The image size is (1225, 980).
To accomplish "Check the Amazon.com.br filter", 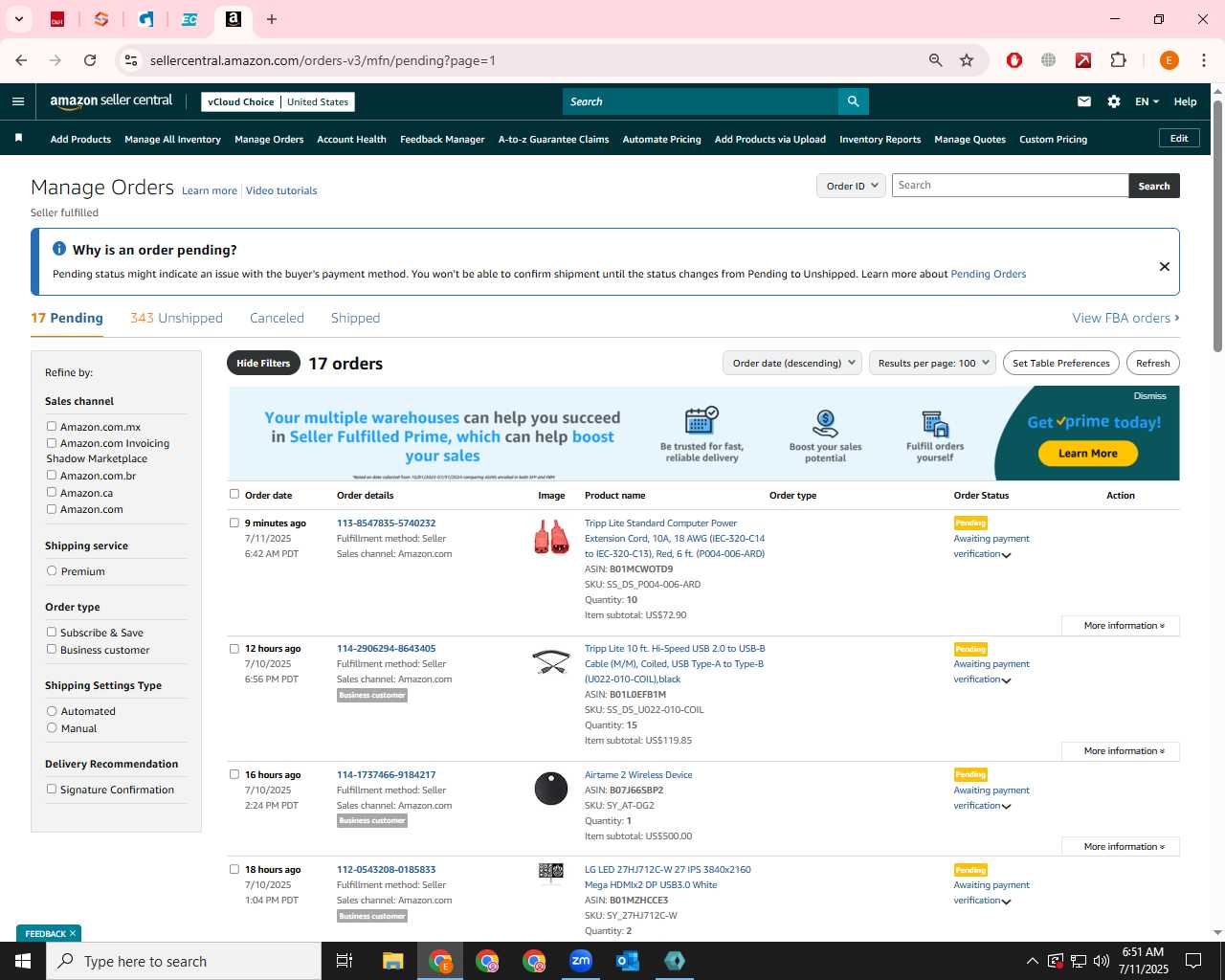I will tap(52, 475).
